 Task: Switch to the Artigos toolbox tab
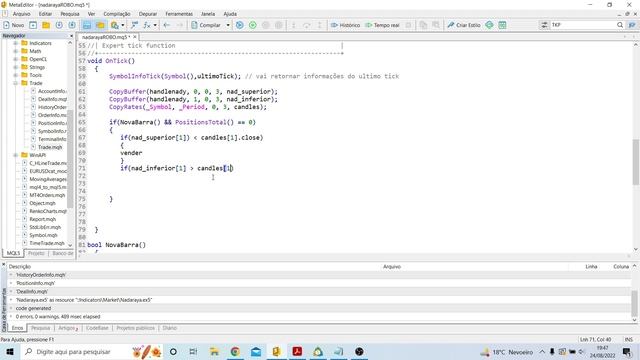pyautogui.click(x=68, y=328)
